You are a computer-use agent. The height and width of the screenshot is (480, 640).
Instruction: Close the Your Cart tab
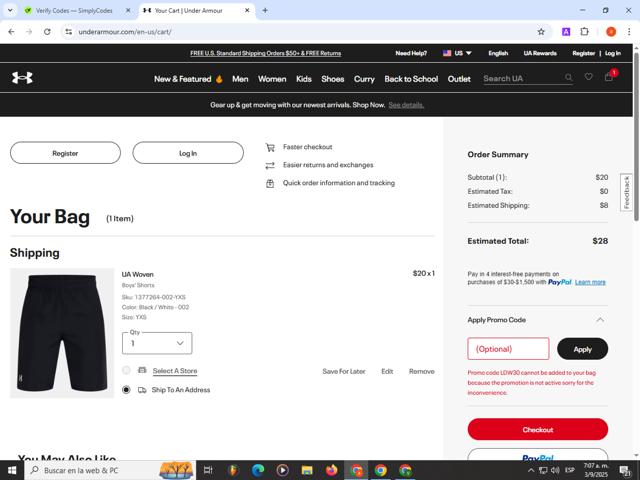tap(247, 11)
